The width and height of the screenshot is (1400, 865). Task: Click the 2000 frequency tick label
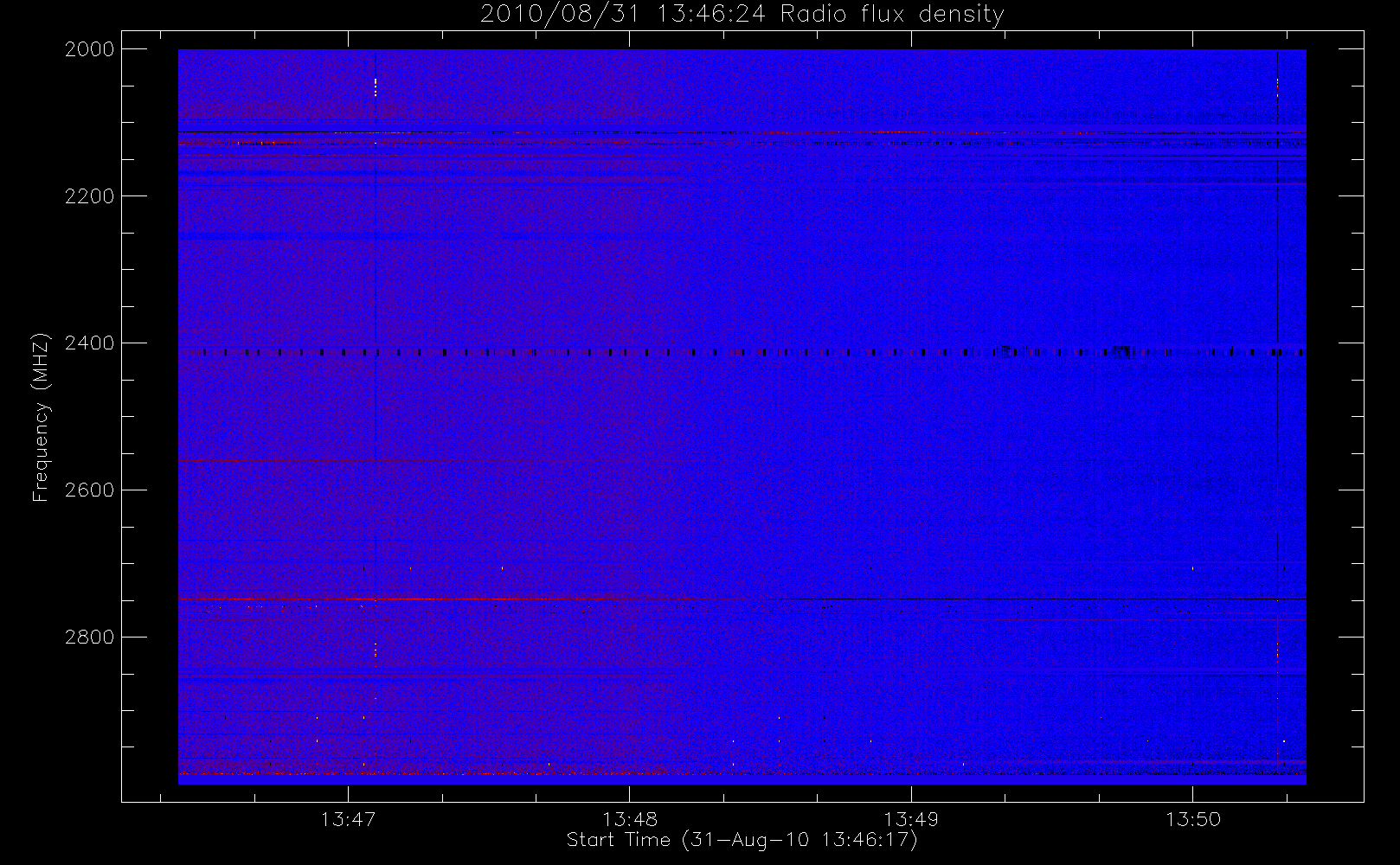click(x=90, y=49)
